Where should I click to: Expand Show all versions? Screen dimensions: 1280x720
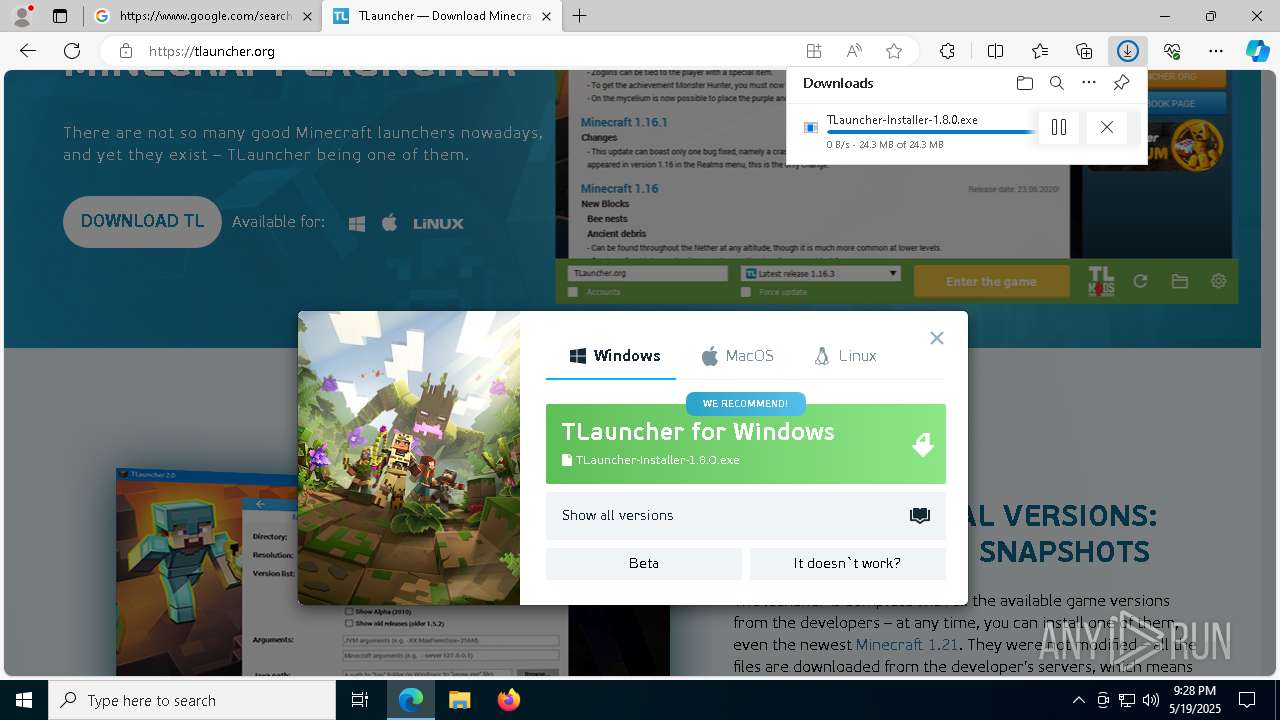[x=745, y=516]
